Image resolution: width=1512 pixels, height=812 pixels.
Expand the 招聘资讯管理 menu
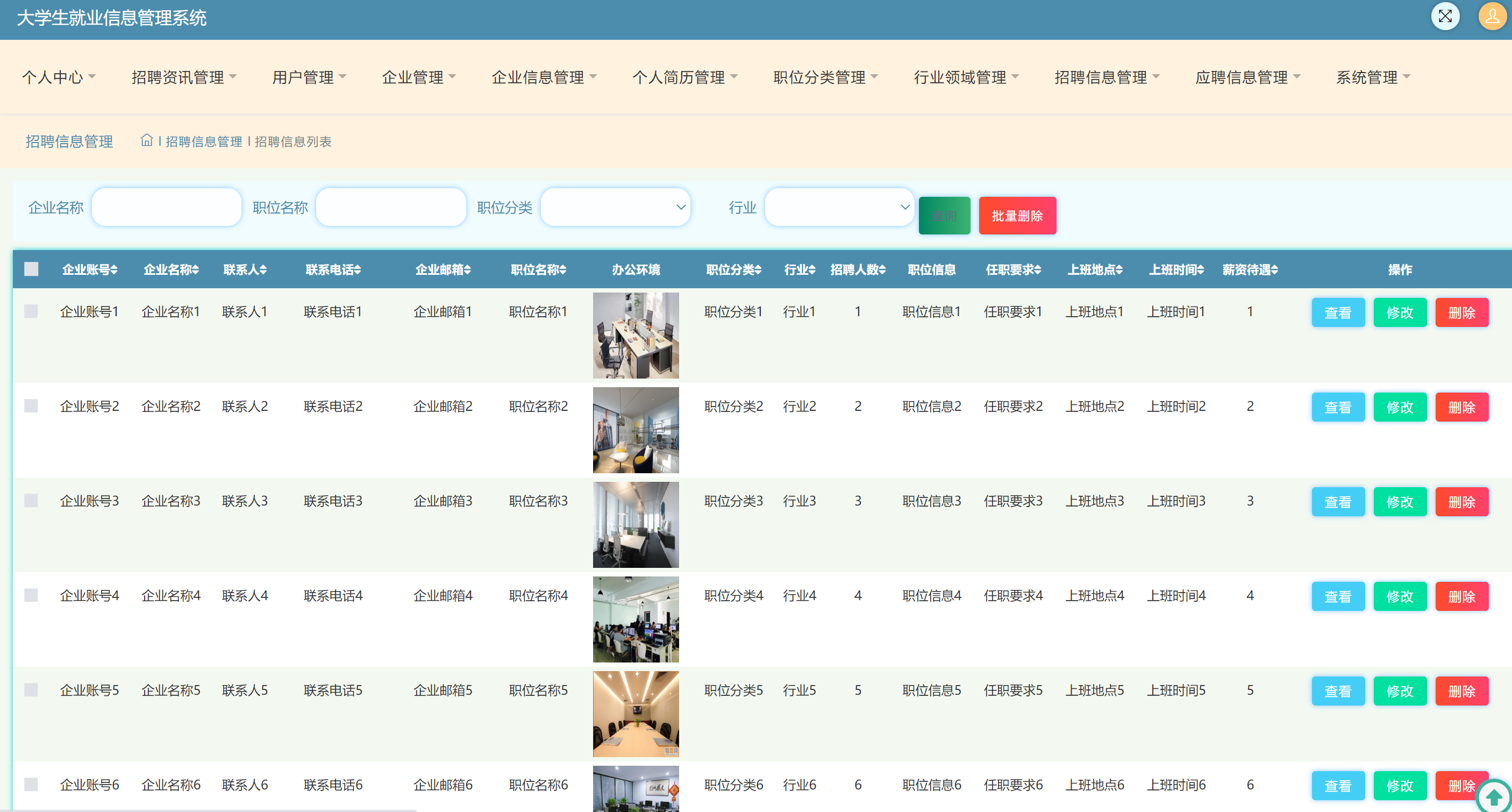[184, 77]
